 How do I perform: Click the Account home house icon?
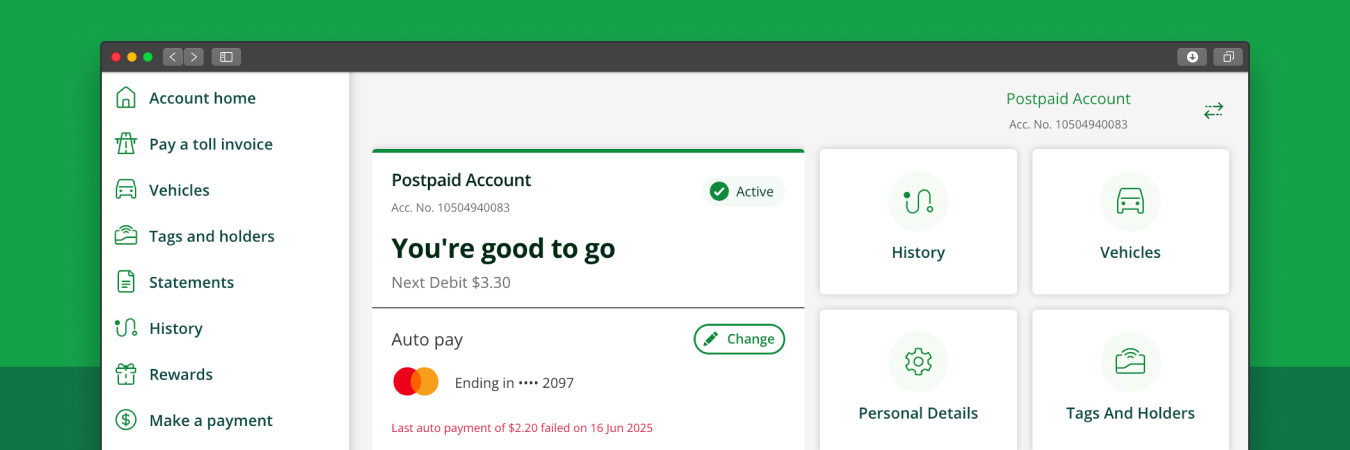(126, 98)
